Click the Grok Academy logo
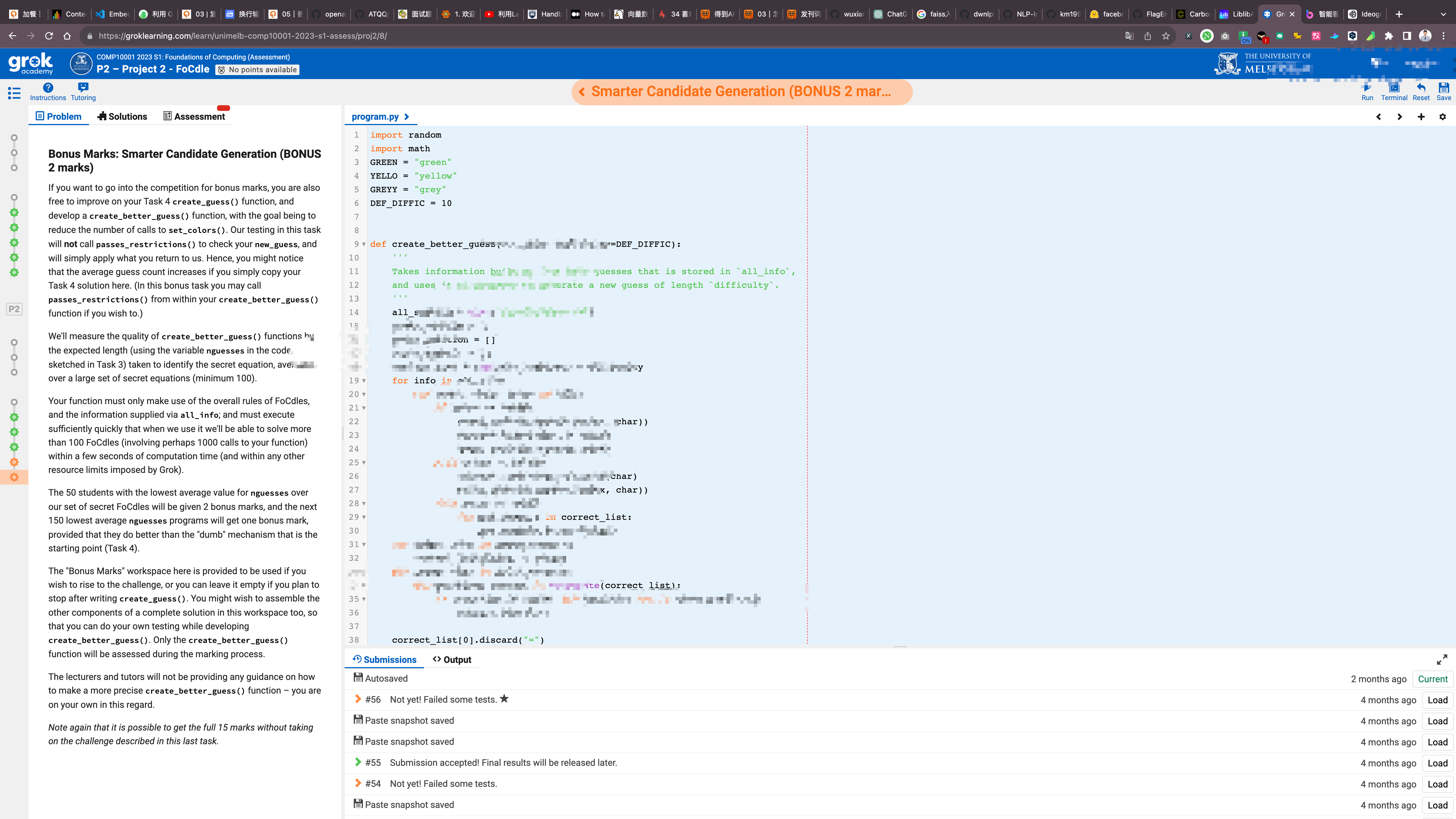The image size is (1456, 819). tap(31, 63)
